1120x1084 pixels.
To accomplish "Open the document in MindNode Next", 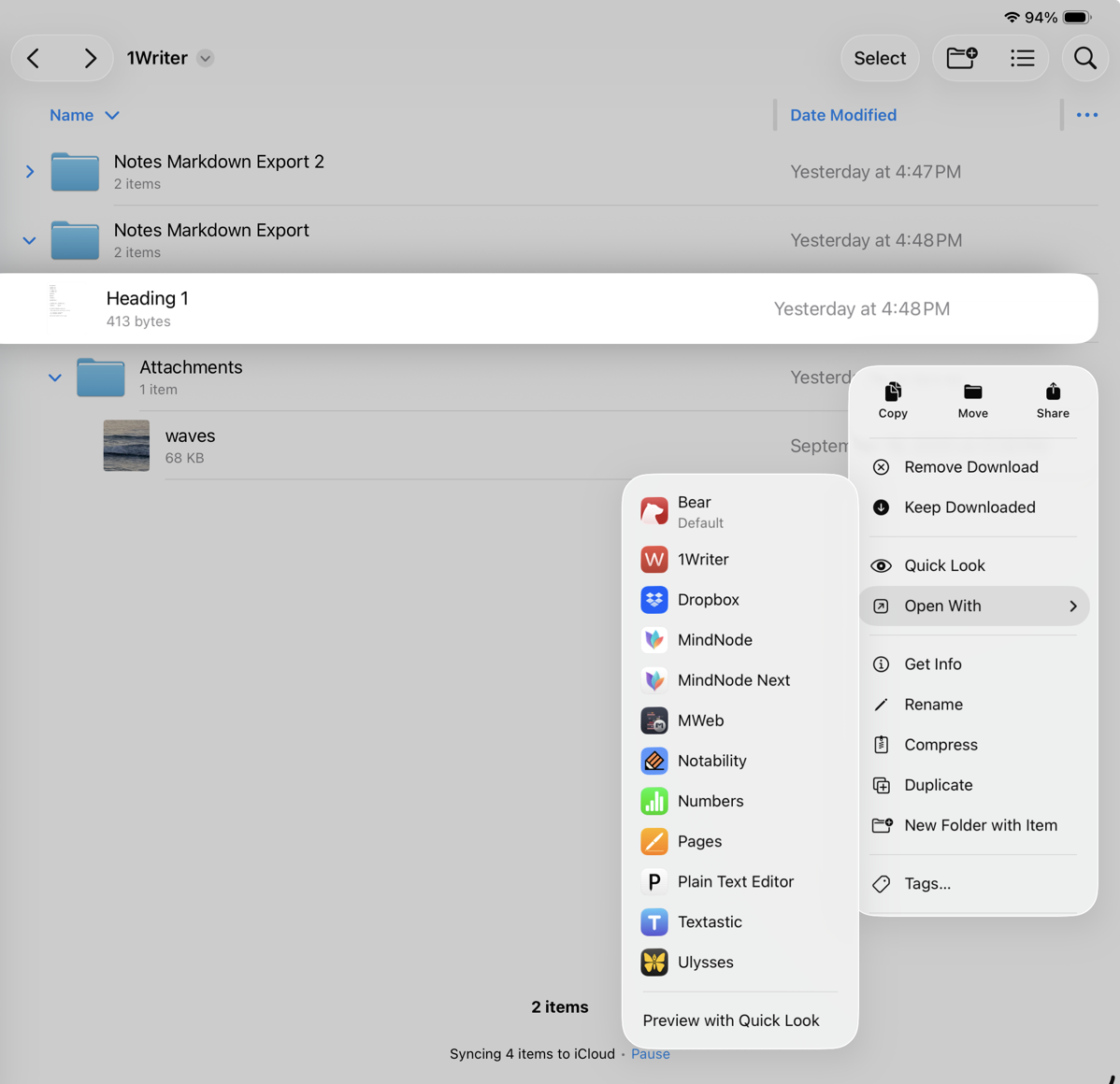I will (734, 679).
